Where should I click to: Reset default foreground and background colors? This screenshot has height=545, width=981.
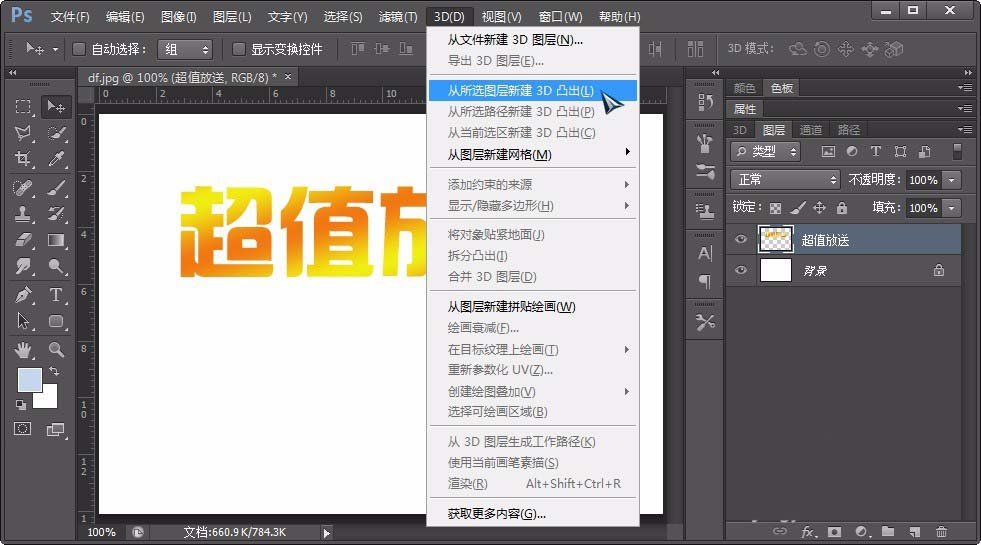coord(21,405)
